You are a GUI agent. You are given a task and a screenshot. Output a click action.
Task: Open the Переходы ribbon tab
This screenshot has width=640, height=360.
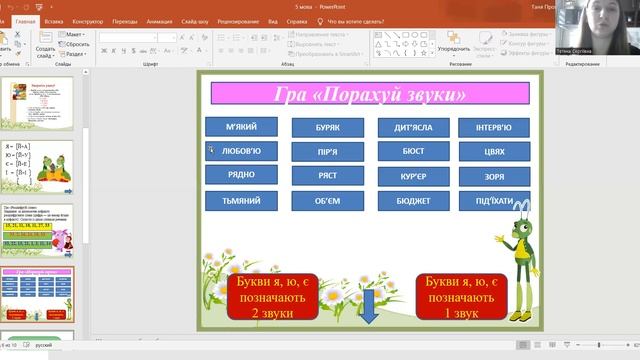click(124, 22)
